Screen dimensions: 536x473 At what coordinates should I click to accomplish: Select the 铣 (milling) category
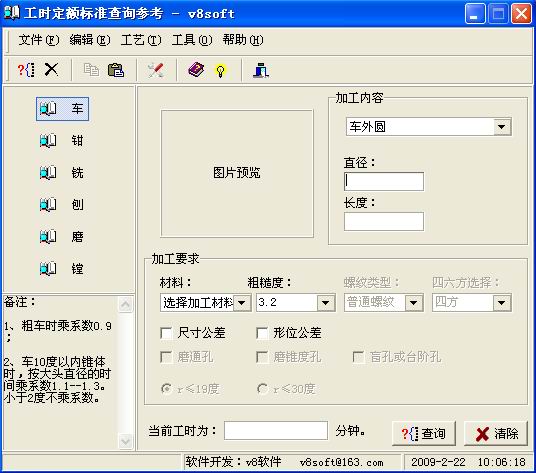click(x=63, y=173)
